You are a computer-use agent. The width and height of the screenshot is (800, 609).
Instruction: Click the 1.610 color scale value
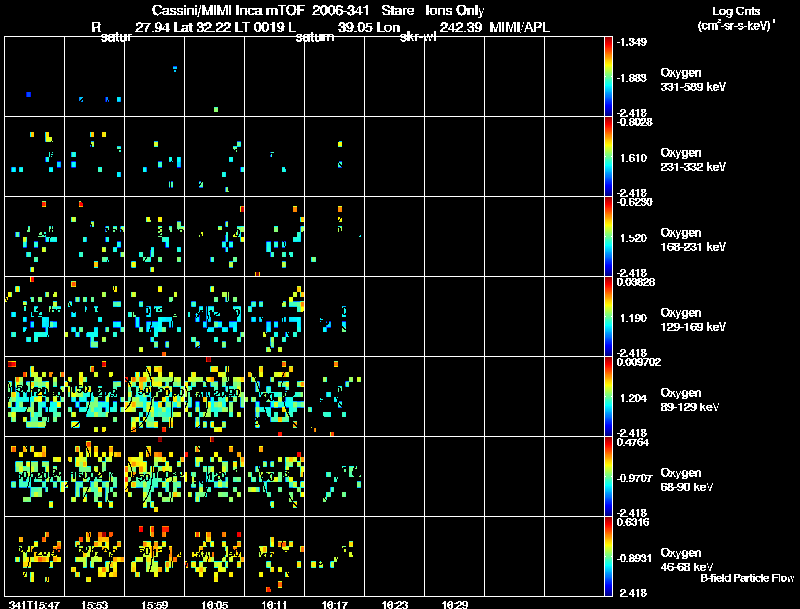click(x=633, y=158)
